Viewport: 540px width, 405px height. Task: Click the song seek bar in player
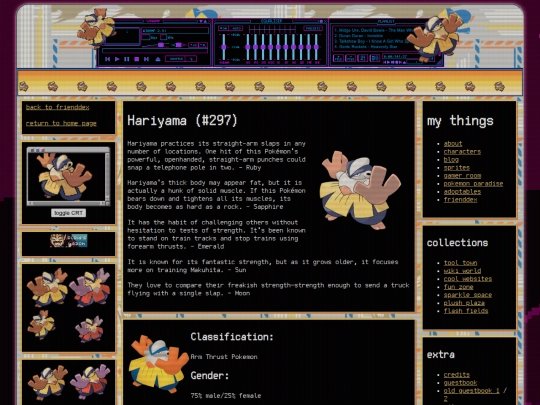coord(155,51)
